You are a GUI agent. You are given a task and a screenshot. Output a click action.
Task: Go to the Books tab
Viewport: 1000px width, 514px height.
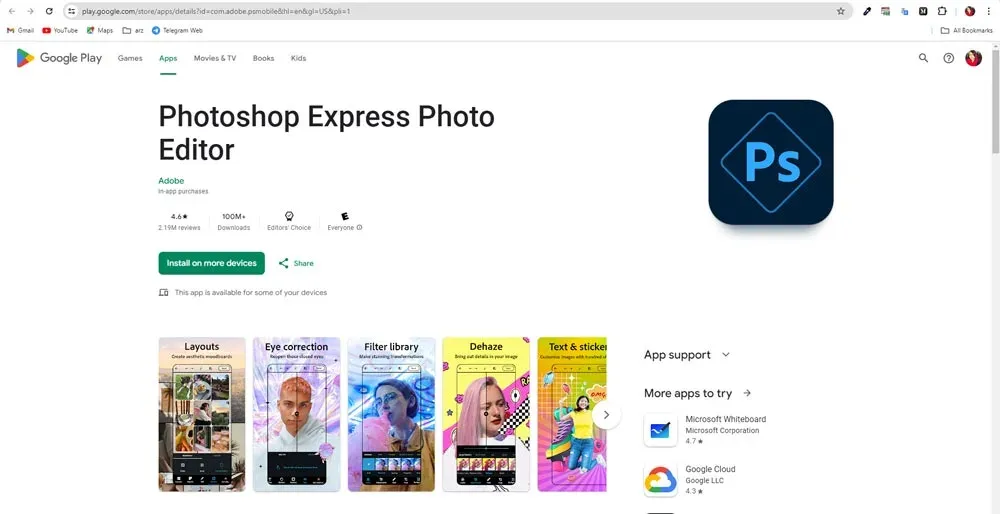point(263,58)
